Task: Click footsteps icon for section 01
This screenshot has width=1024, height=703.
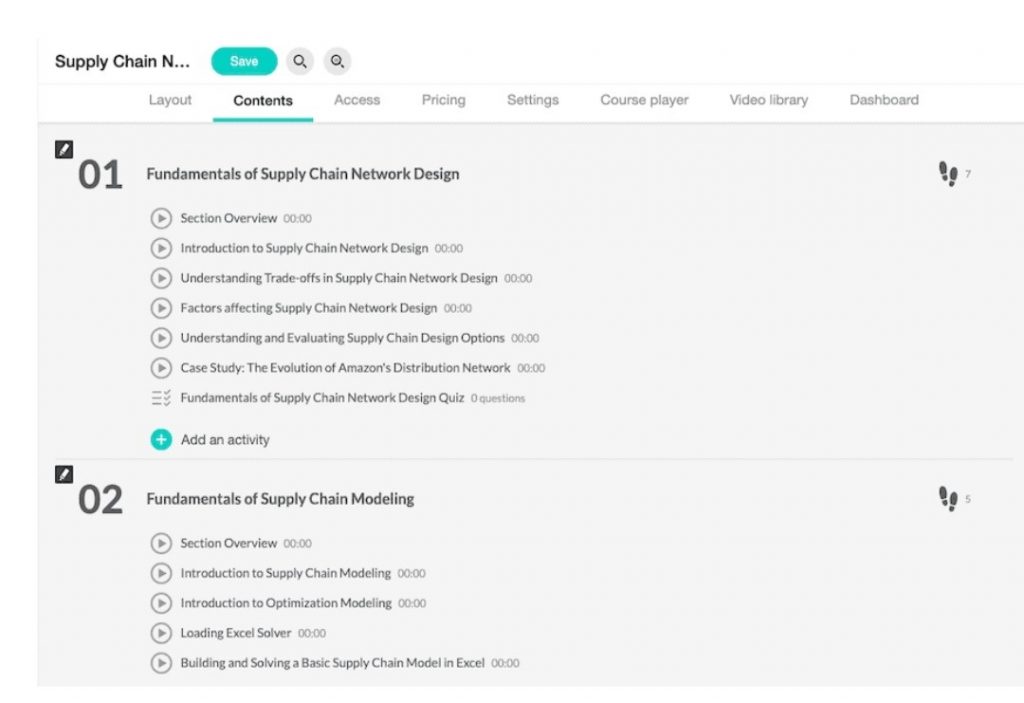Action: click(x=948, y=174)
